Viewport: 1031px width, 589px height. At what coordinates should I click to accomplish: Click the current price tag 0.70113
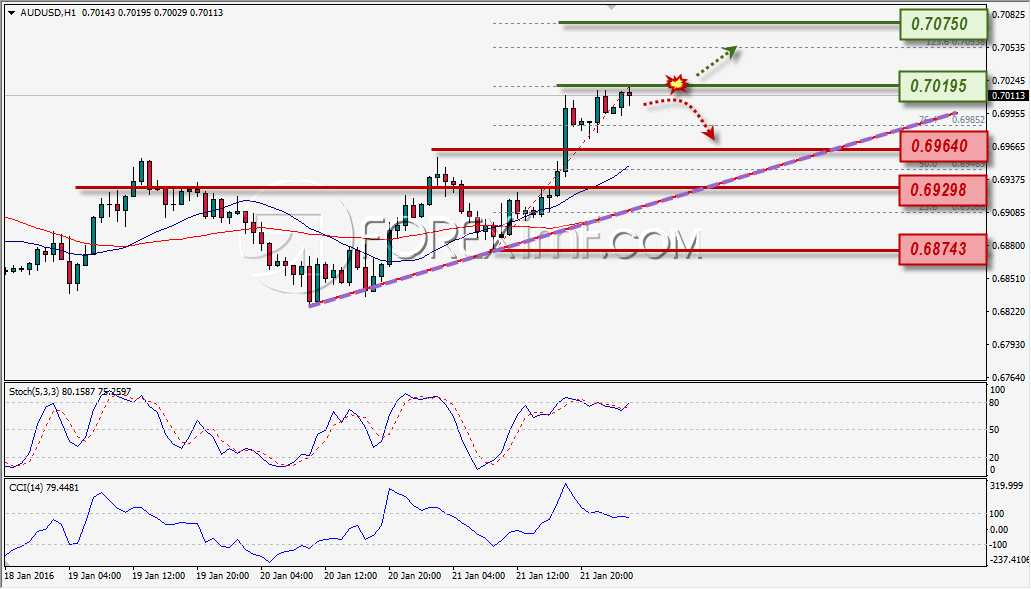point(1008,95)
